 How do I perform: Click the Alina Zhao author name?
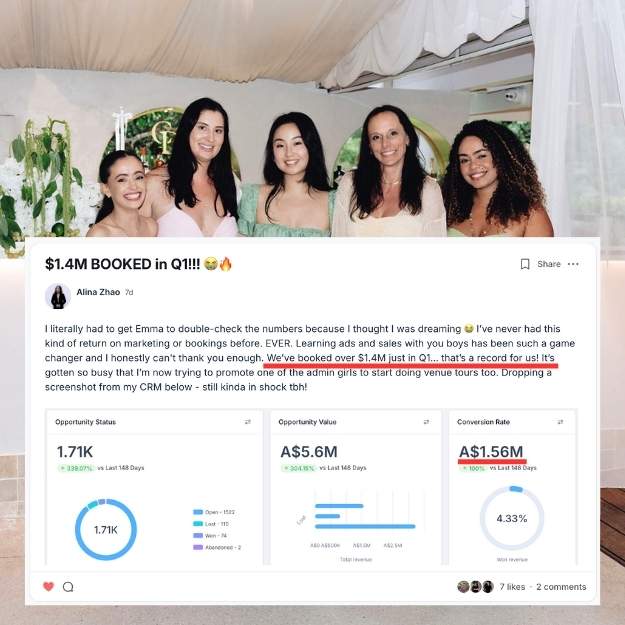(x=98, y=292)
